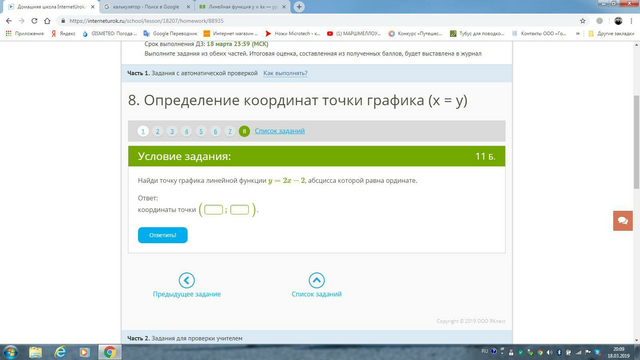Open the orange chat support button

(x=622, y=221)
